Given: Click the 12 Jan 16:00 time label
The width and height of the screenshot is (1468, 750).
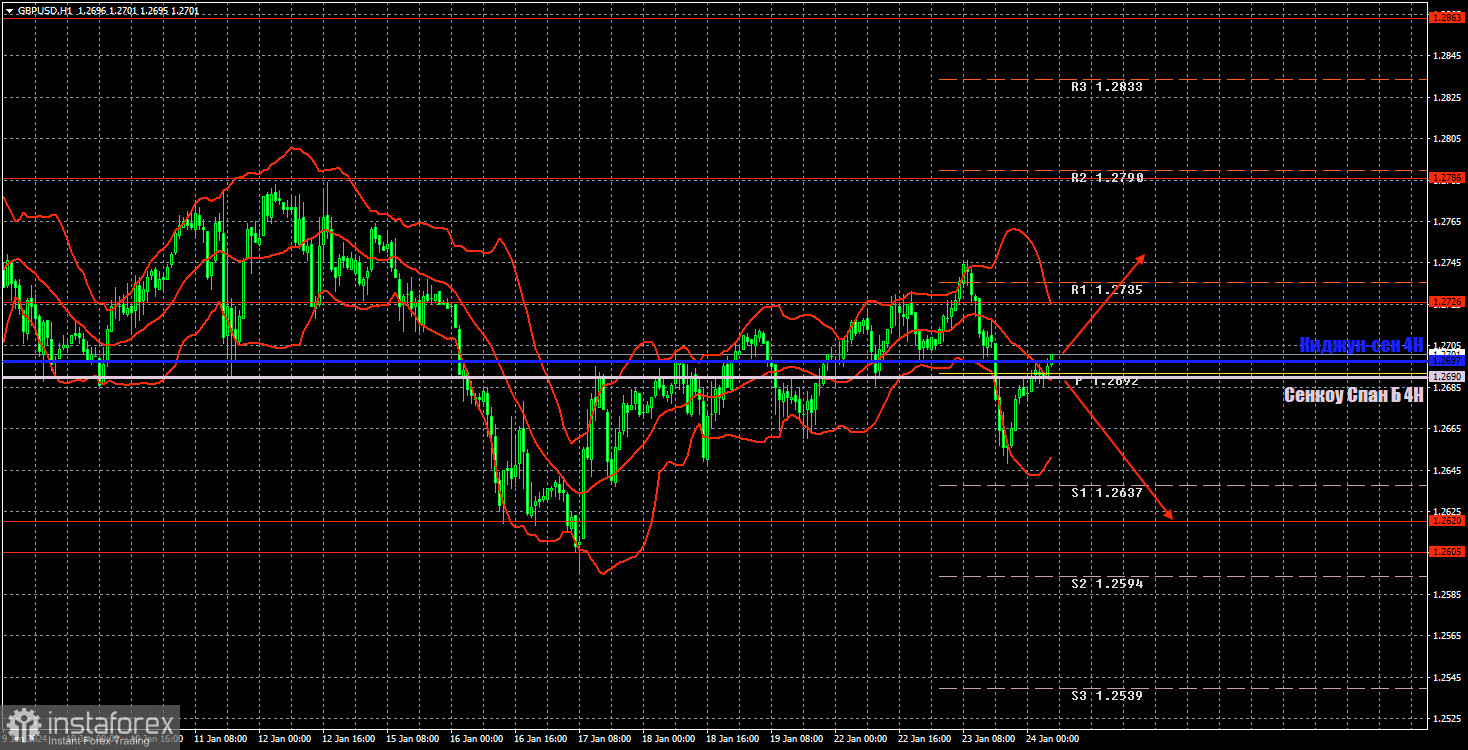Looking at the screenshot, I should point(350,738).
